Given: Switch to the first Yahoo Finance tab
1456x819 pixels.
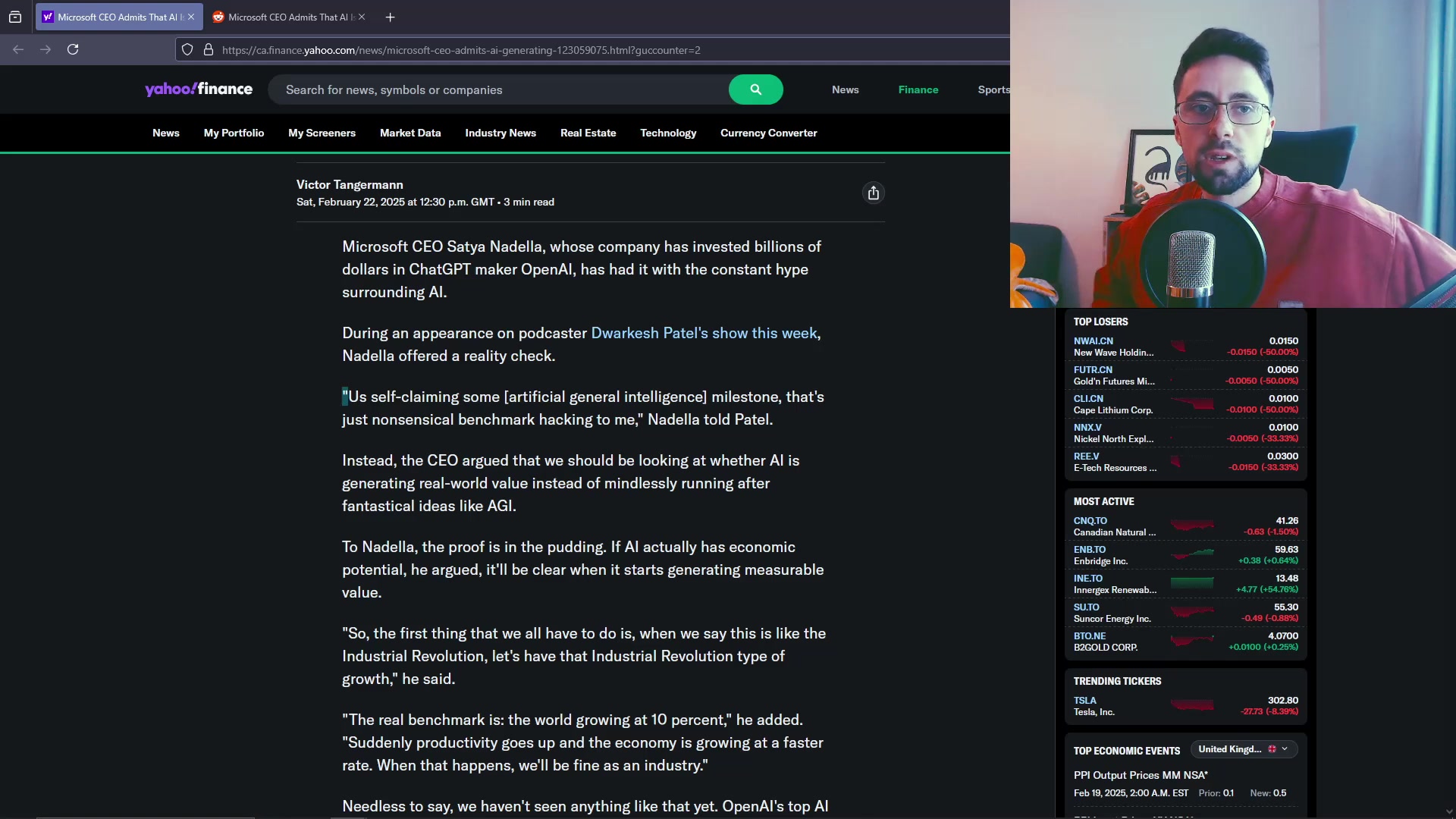Looking at the screenshot, I should click(x=119, y=17).
